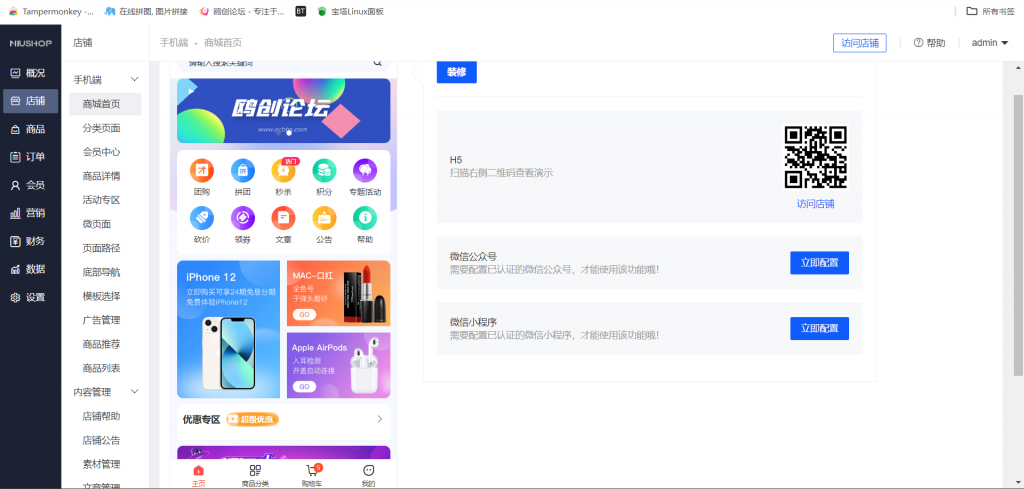The image size is (1024, 489).
Task: Tap the 砍价 icon in preview
Action: pos(202,217)
